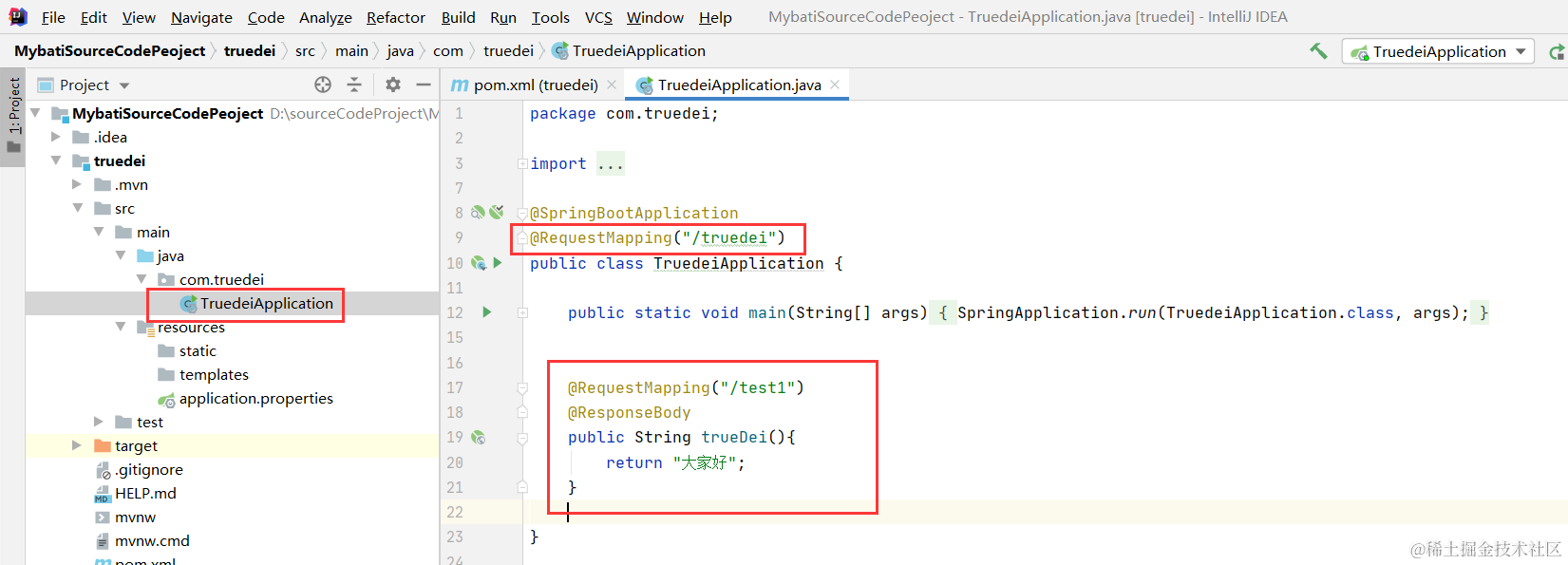Screen dimensions: 1568x565
Task: Open the Tools menu
Action: [551, 17]
